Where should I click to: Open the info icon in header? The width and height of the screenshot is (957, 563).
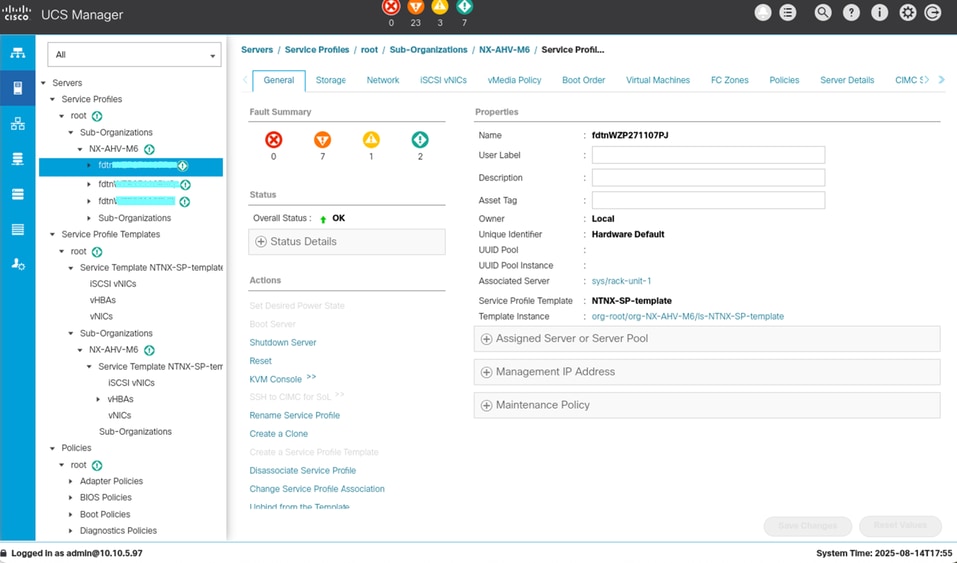(x=879, y=13)
